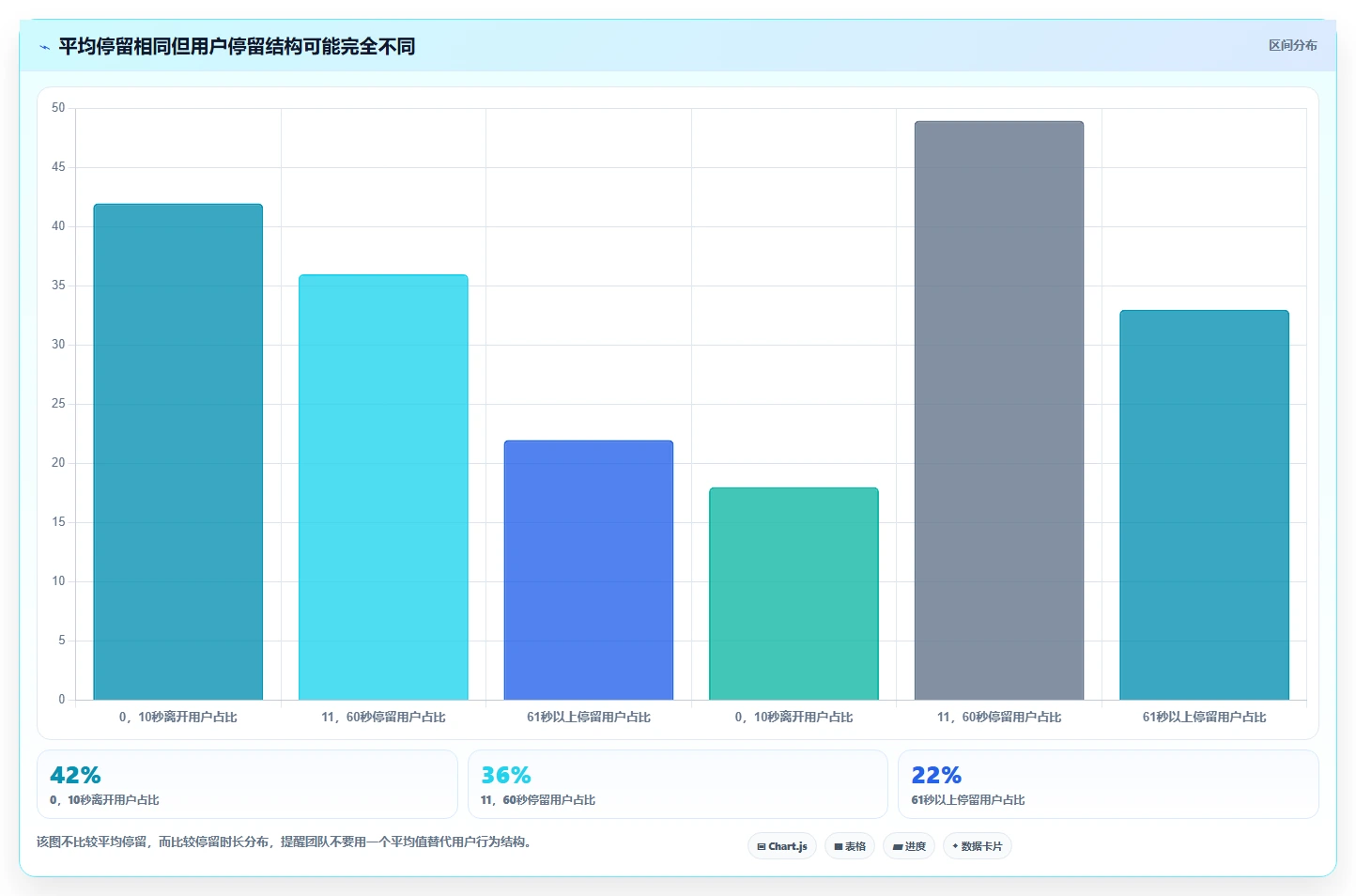Viewport: 1356px width, 896px height.
Task: Click the dark teal bar reaching 33
Action: pos(1204,505)
